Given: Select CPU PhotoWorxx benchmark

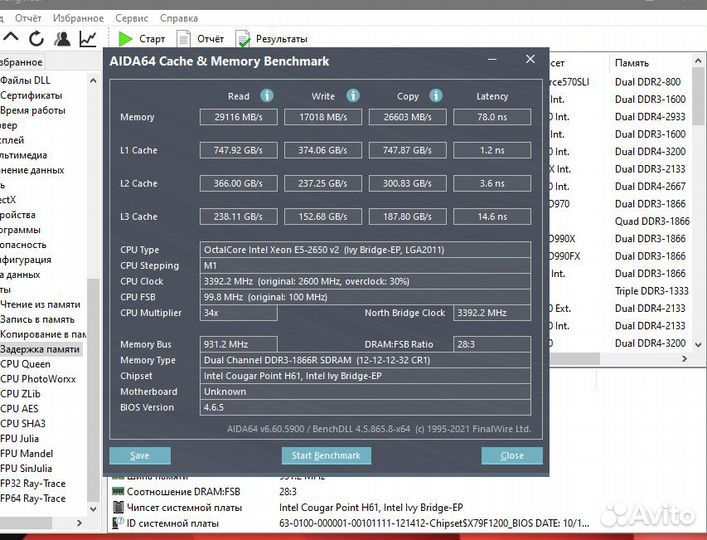Looking at the screenshot, I should [38, 379].
